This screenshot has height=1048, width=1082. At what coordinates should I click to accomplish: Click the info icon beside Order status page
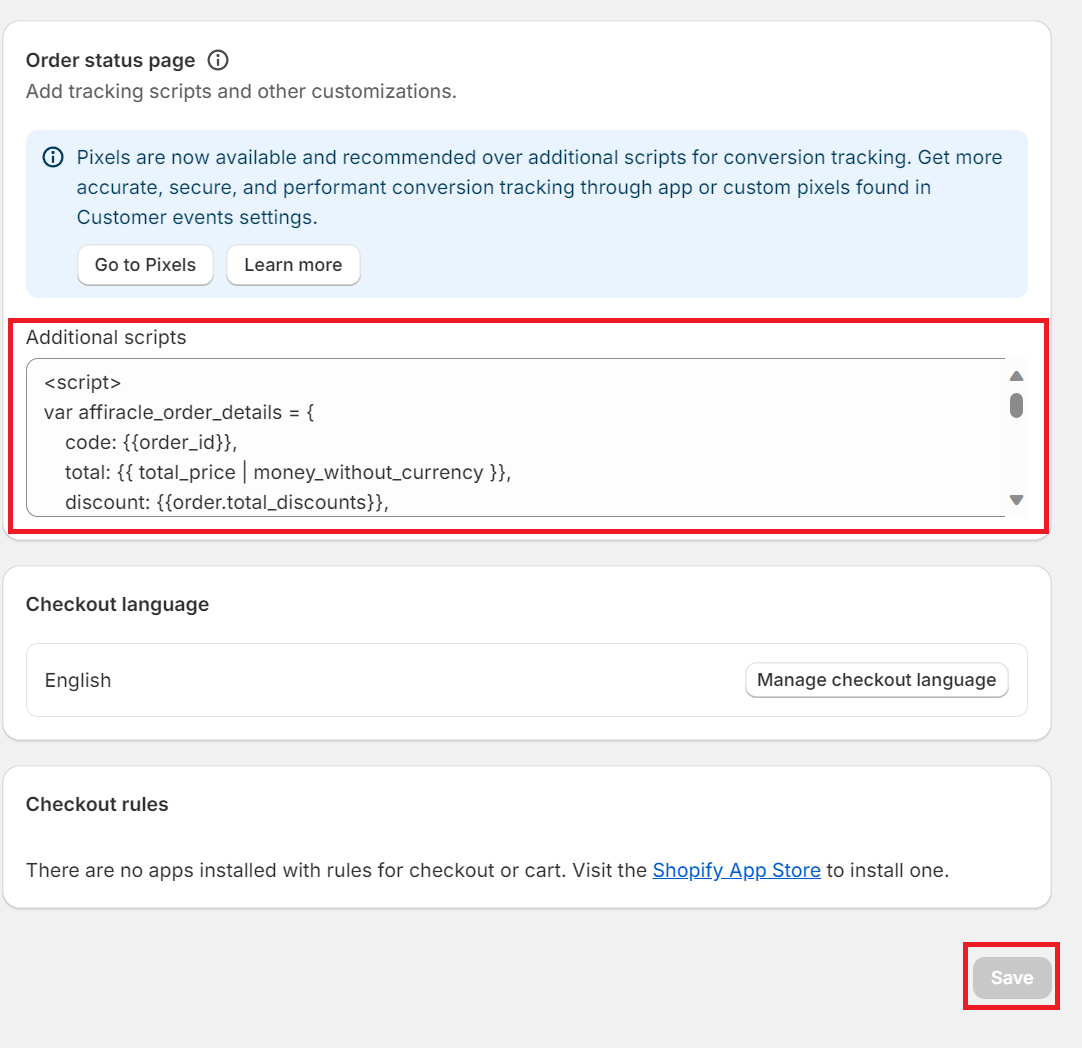218,60
